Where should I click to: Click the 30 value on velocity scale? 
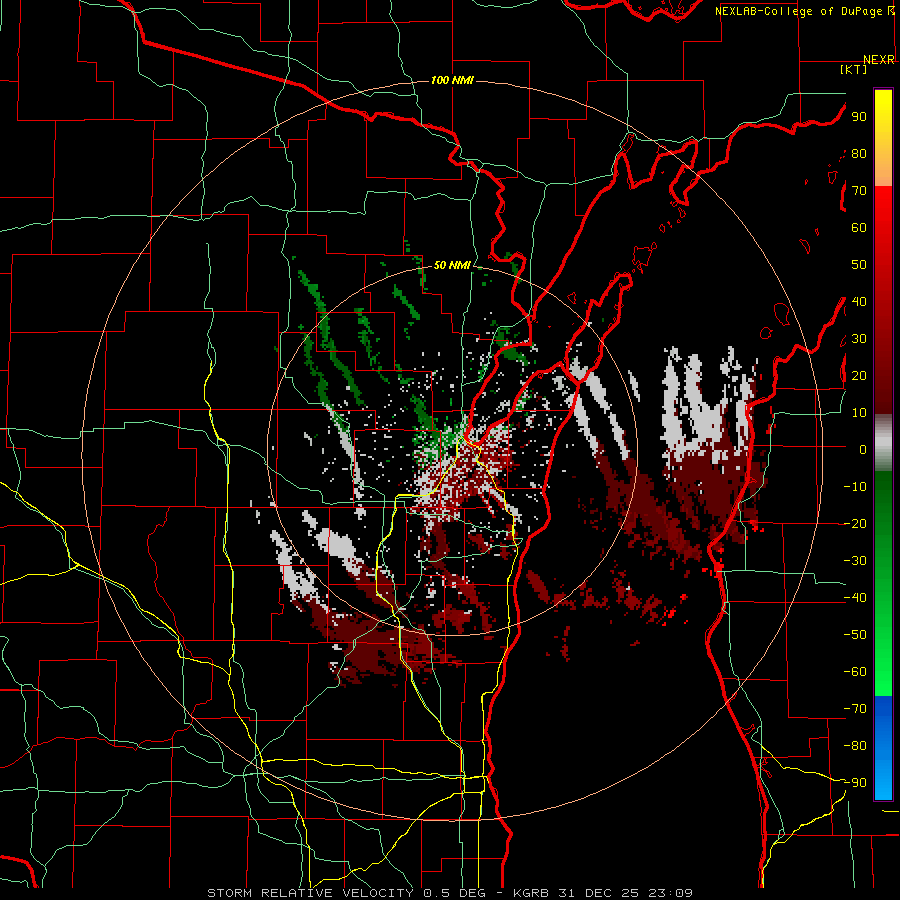coord(859,339)
